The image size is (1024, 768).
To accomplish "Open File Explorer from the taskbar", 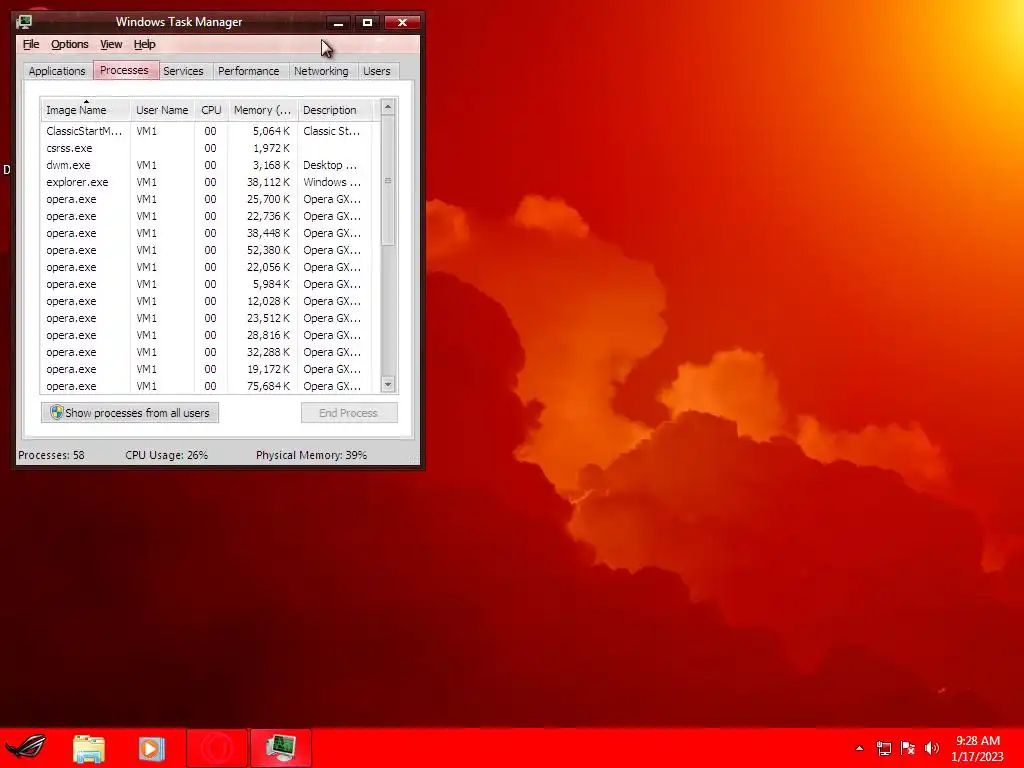I will pos(89,748).
